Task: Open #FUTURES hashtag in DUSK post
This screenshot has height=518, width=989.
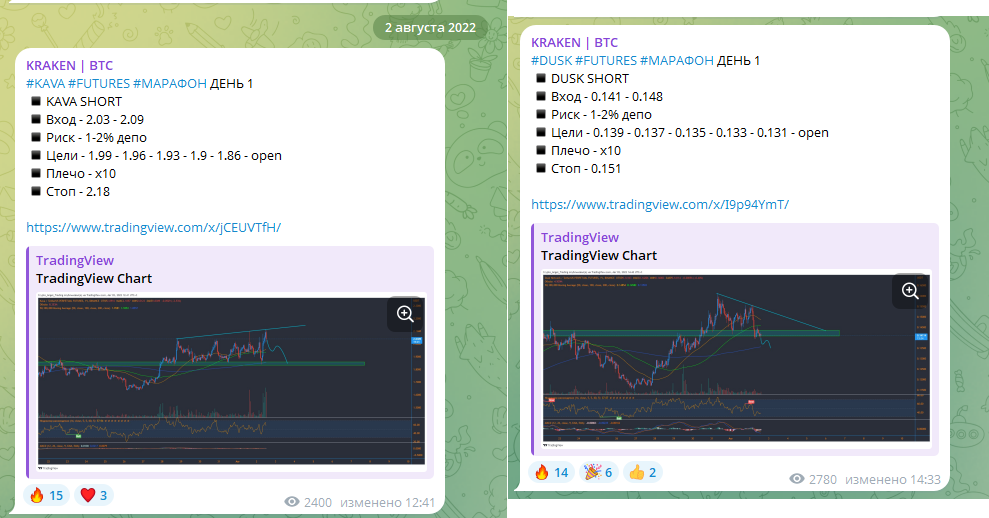Action: 606,61
